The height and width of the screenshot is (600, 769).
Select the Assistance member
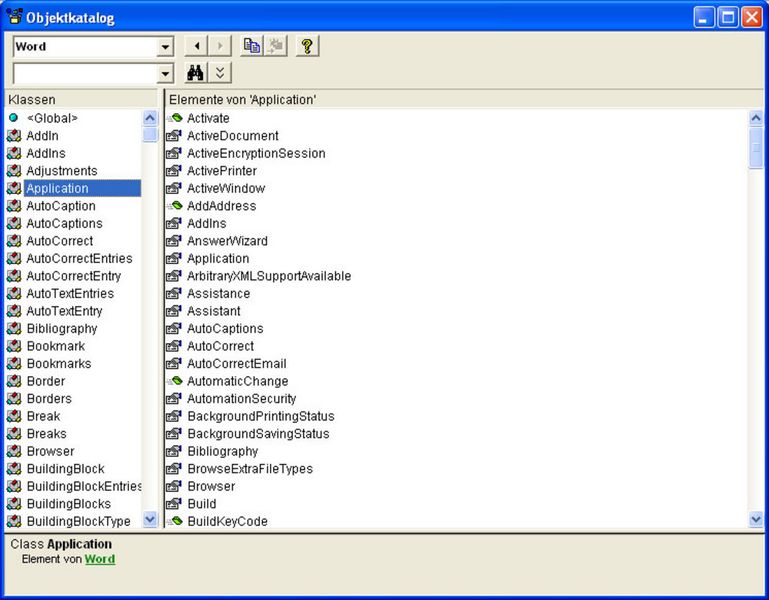click(218, 293)
